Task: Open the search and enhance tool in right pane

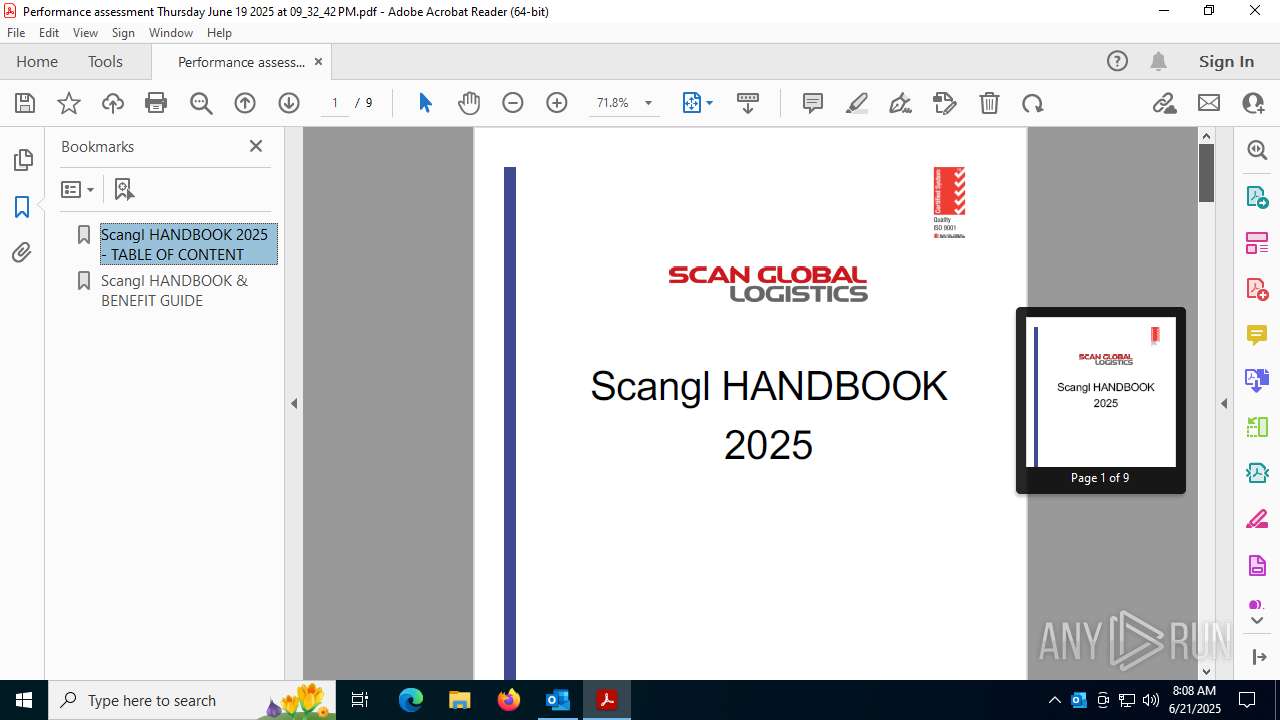Action: [1257, 150]
